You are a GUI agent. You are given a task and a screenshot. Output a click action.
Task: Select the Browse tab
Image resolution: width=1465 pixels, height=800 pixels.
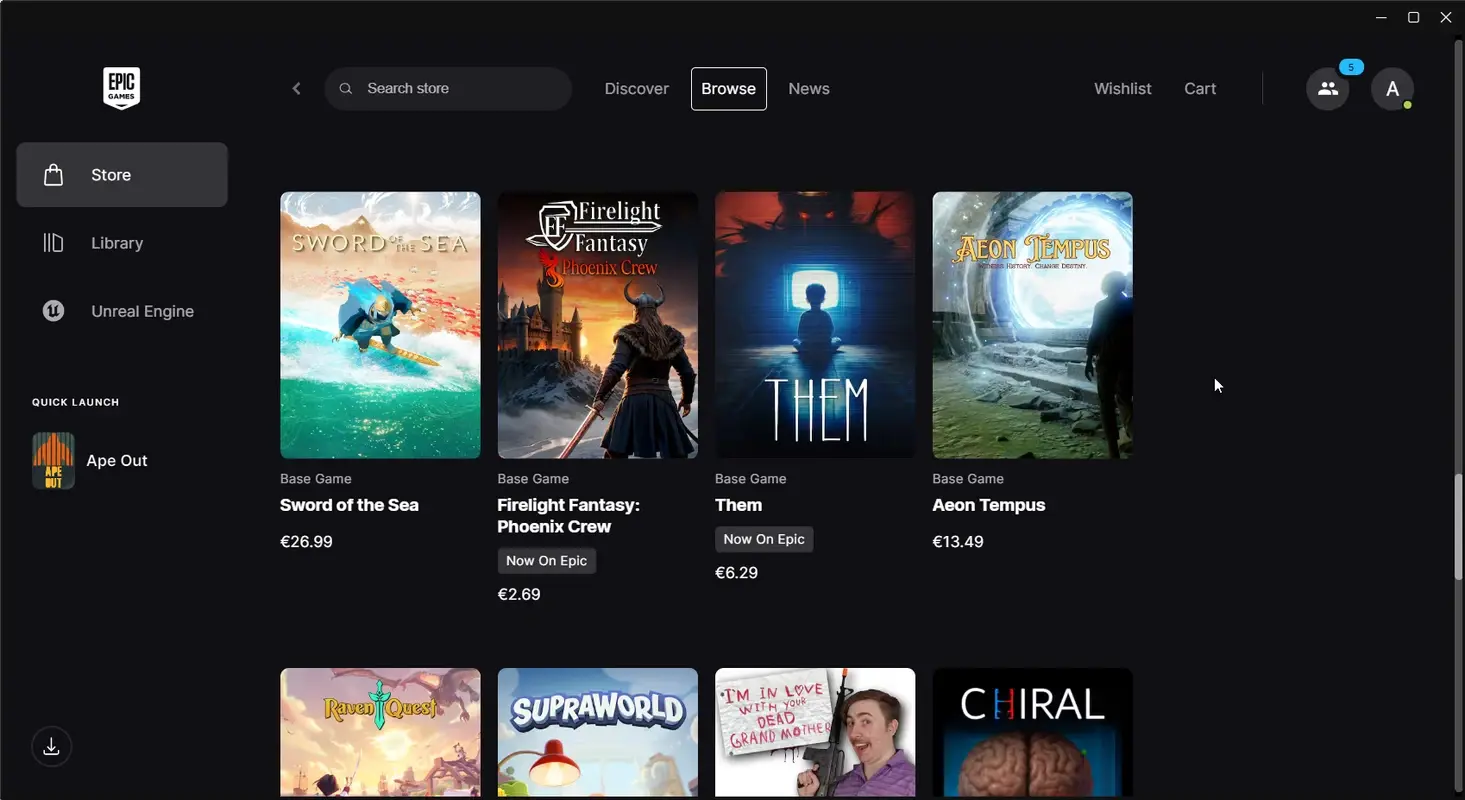pos(728,88)
